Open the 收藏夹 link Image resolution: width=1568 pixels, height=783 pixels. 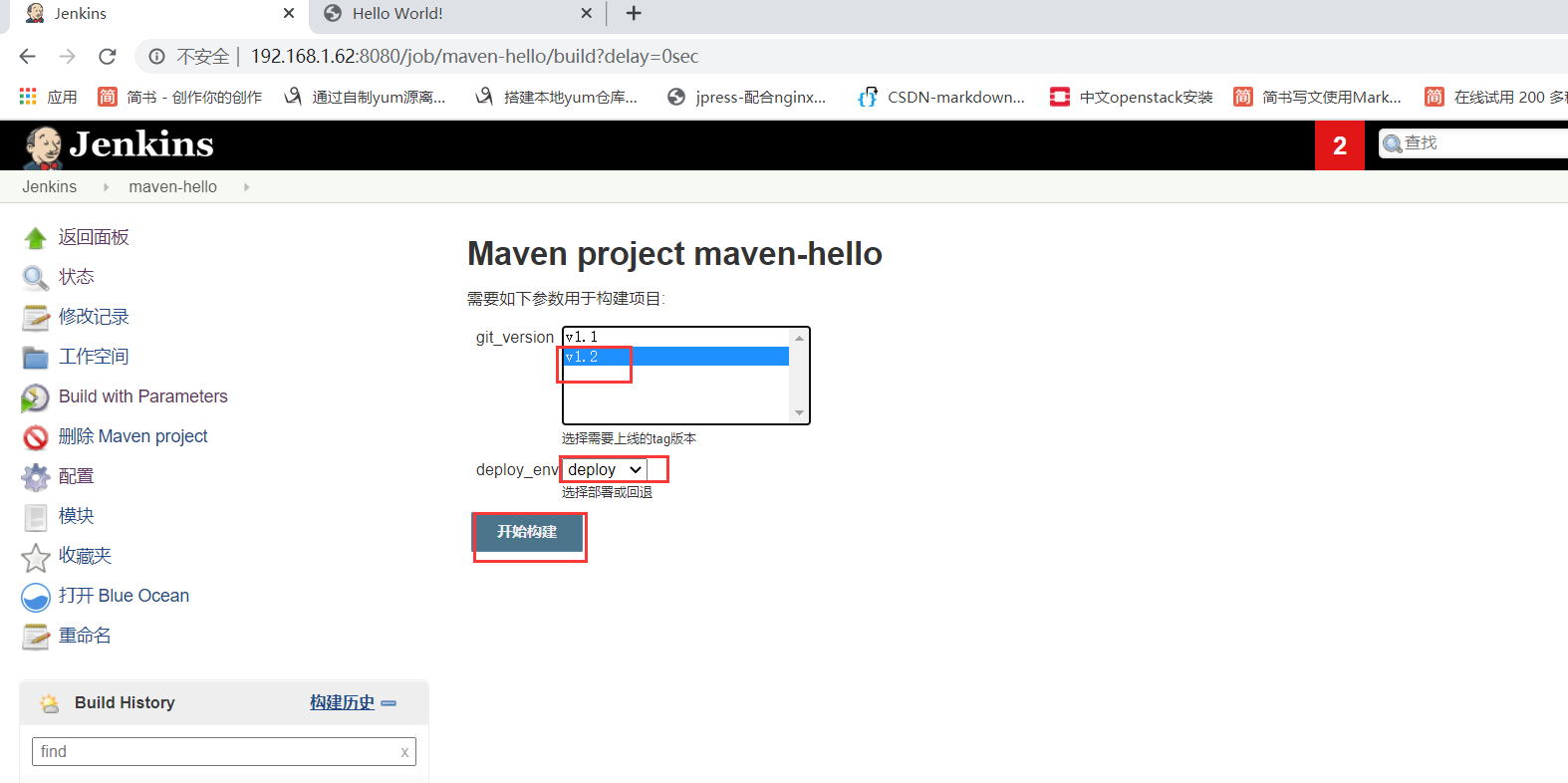tap(86, 556)
